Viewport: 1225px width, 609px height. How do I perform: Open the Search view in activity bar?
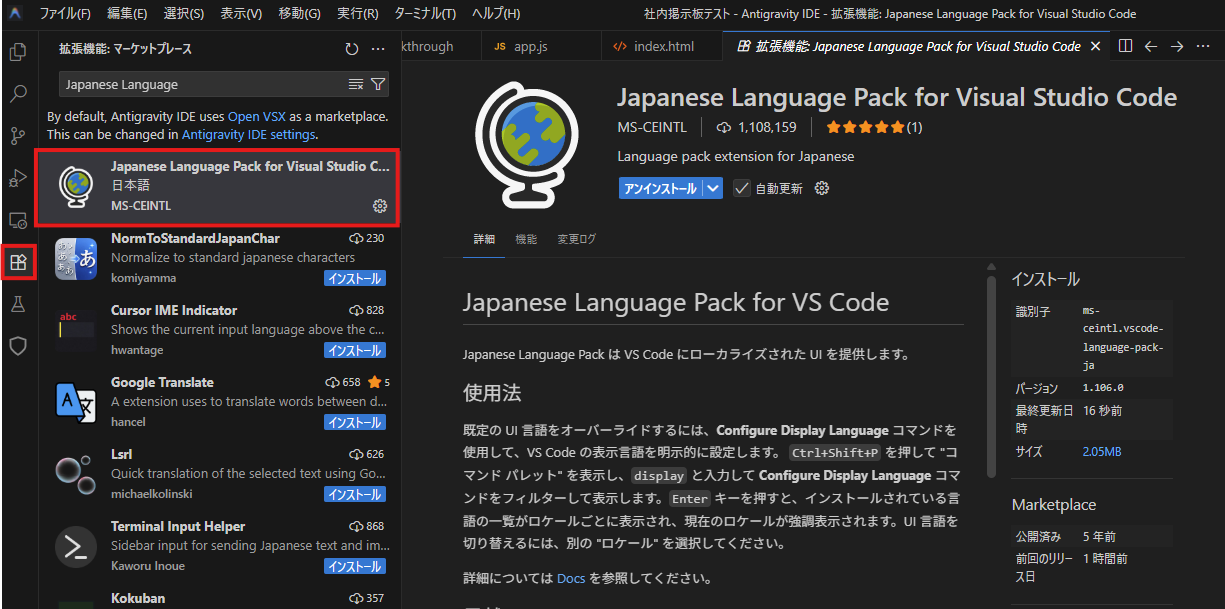(x=17, y=94)
